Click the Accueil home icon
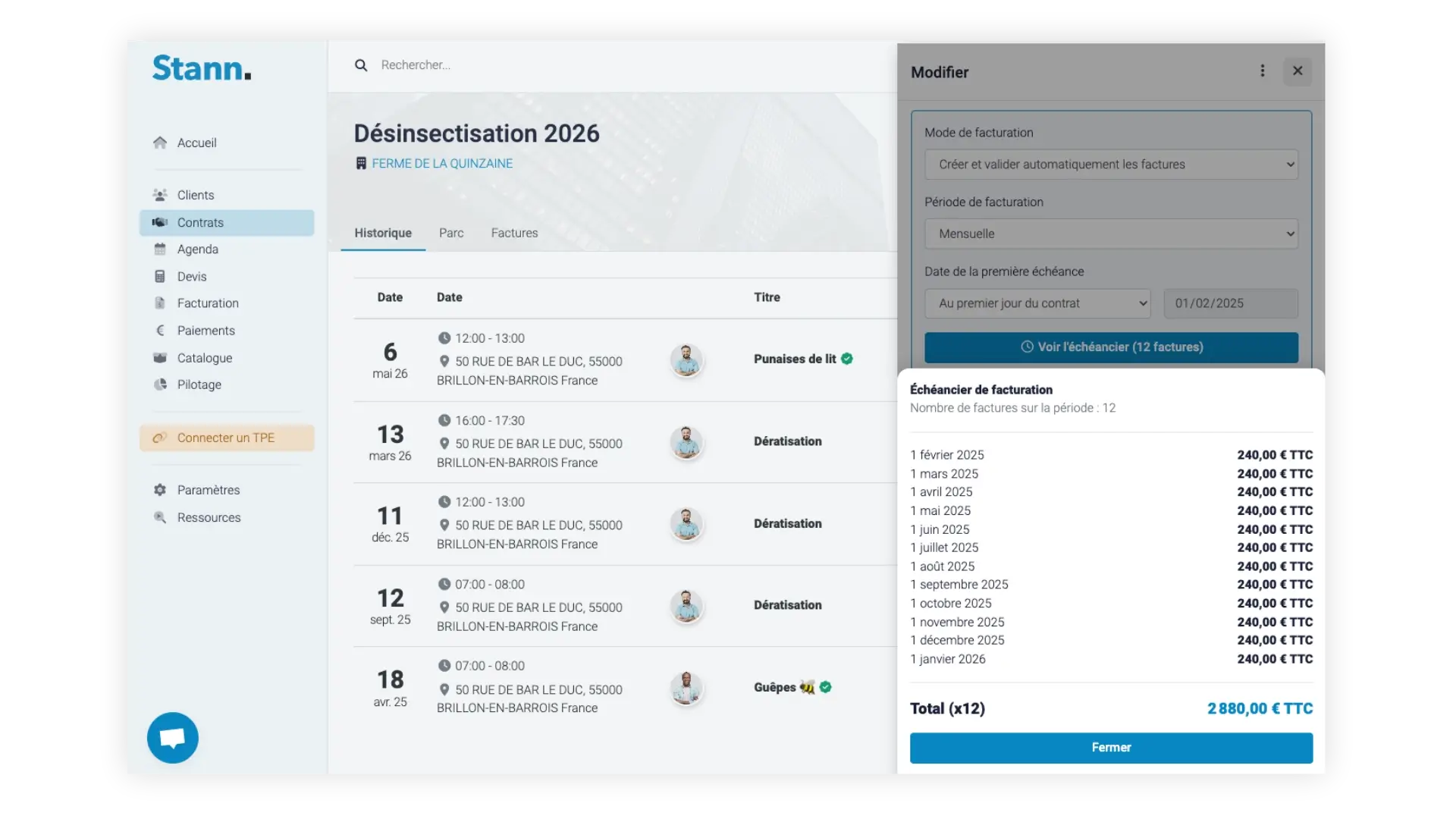 pos(160,143)
